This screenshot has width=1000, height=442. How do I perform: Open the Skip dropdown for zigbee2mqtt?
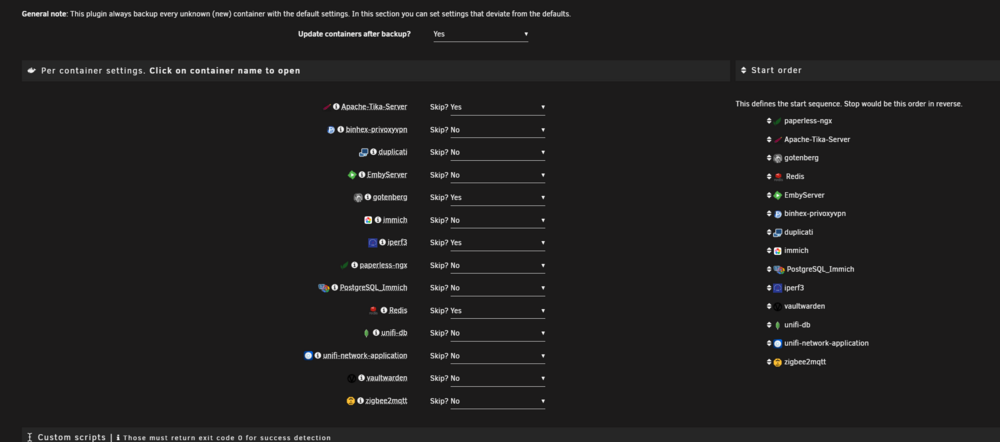[497, 401]
